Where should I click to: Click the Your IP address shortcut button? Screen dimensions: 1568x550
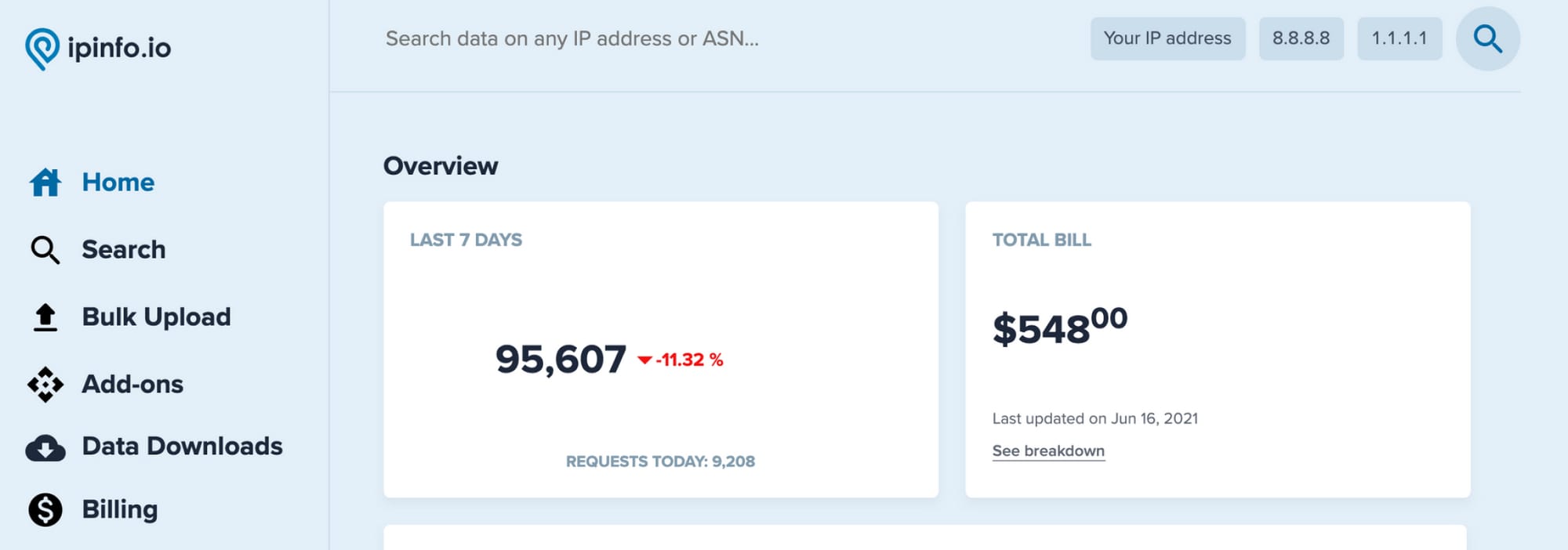[x=1167, y=38]
